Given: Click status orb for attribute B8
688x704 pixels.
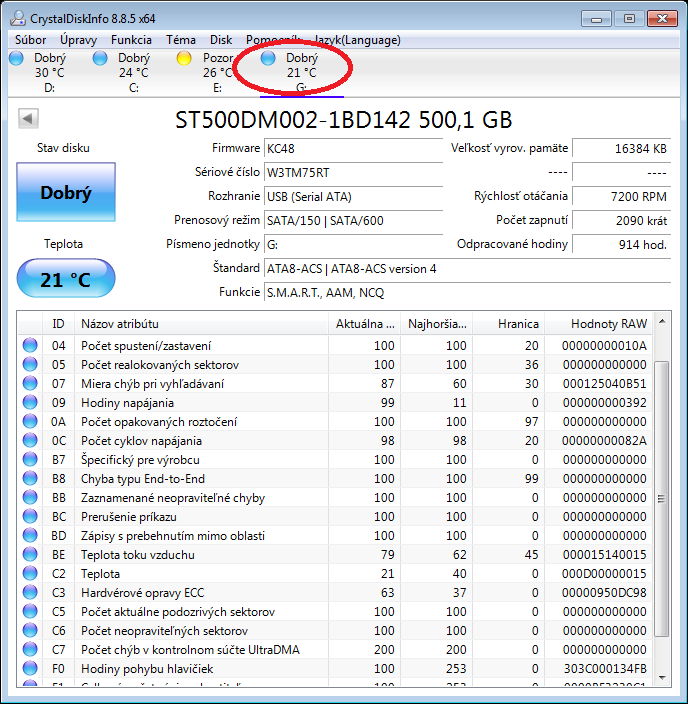Looking at the screenshot, I should tap(30, 478).
